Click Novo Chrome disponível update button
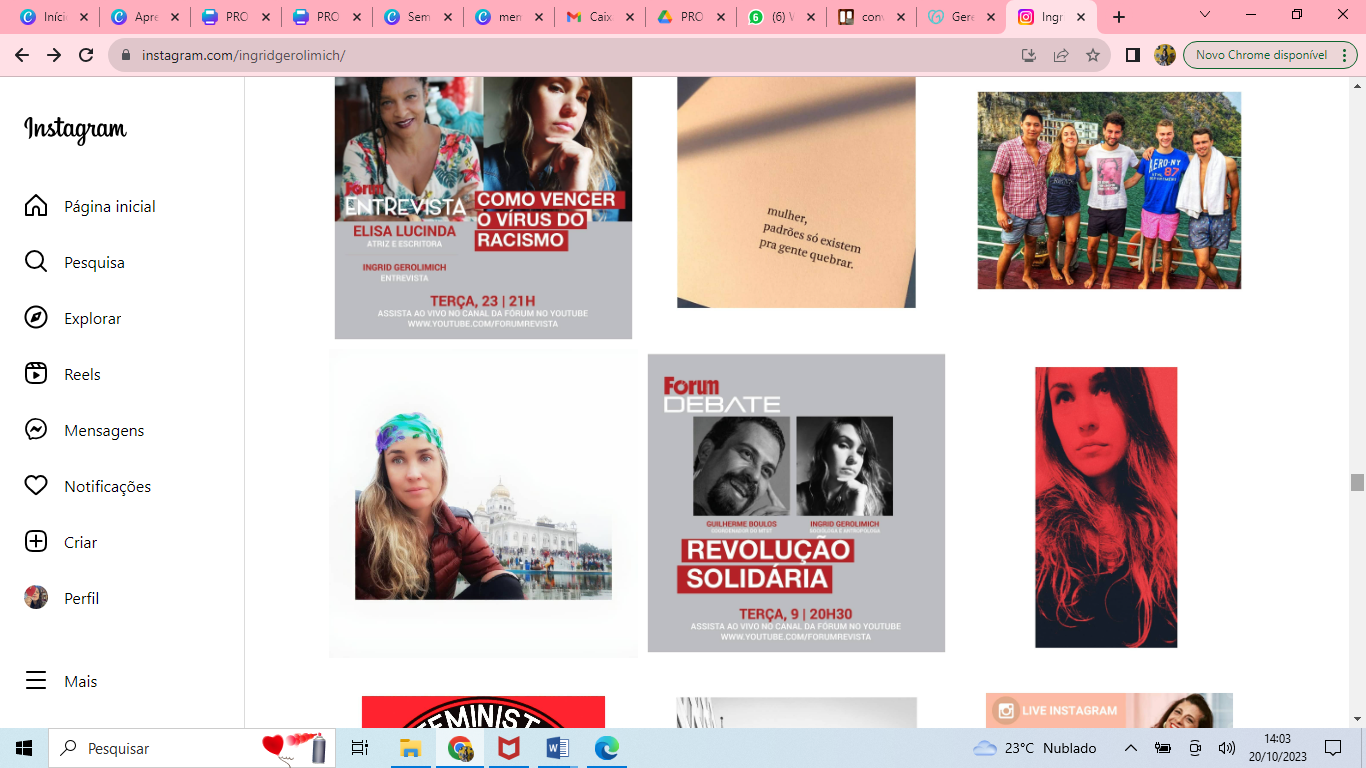 pyautogui.click(x=1261, y=55)
